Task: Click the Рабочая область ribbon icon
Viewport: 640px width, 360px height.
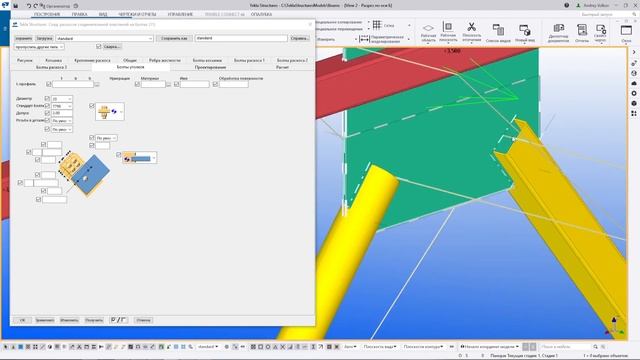Action: pos(428,28)
